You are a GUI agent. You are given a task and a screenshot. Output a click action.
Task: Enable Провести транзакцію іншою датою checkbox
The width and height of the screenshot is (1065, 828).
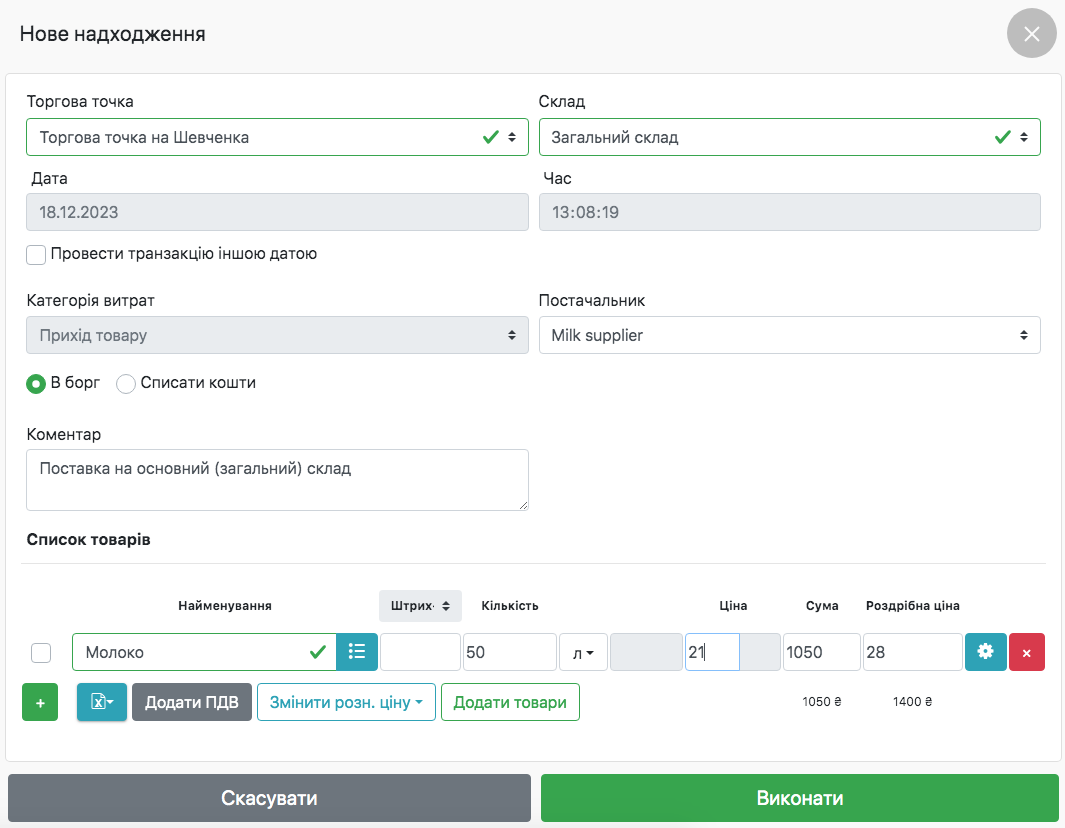click(x=37, y=255)
